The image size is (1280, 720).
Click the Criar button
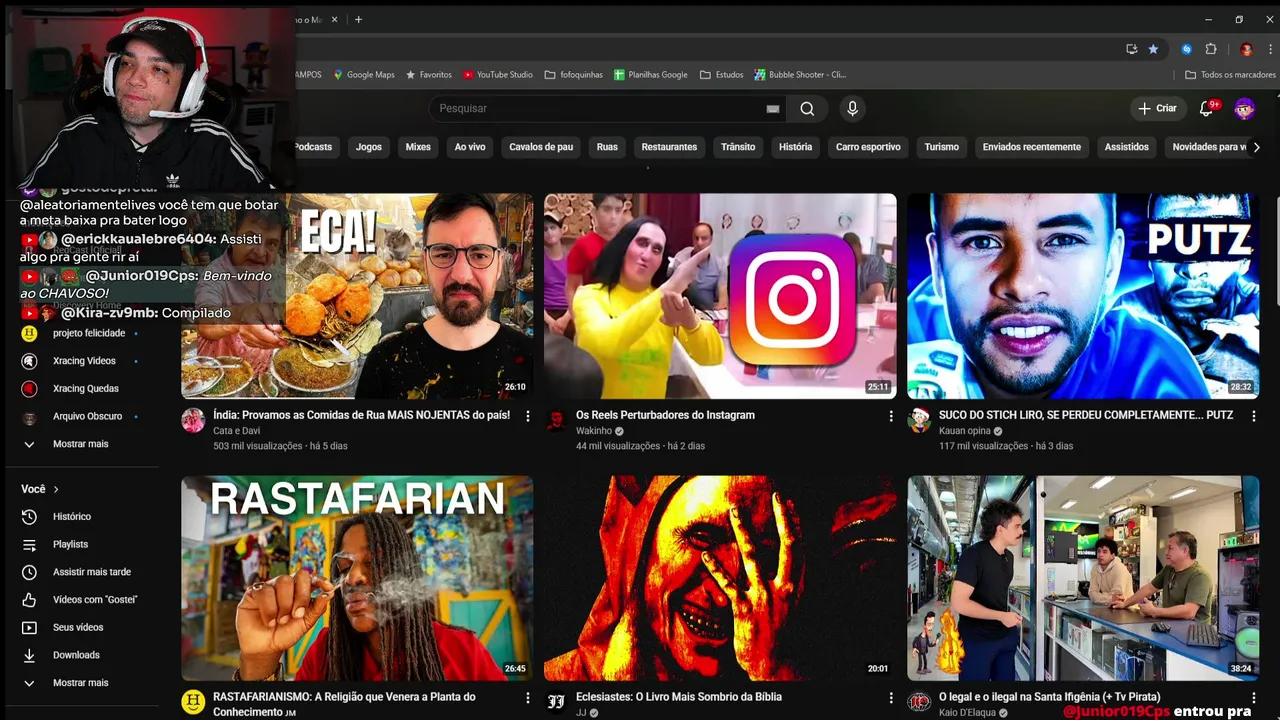[x=1158, y=108]
